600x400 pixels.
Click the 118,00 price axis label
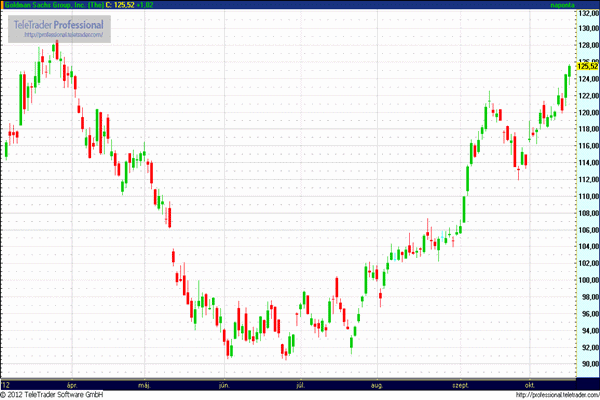[589, 129]
